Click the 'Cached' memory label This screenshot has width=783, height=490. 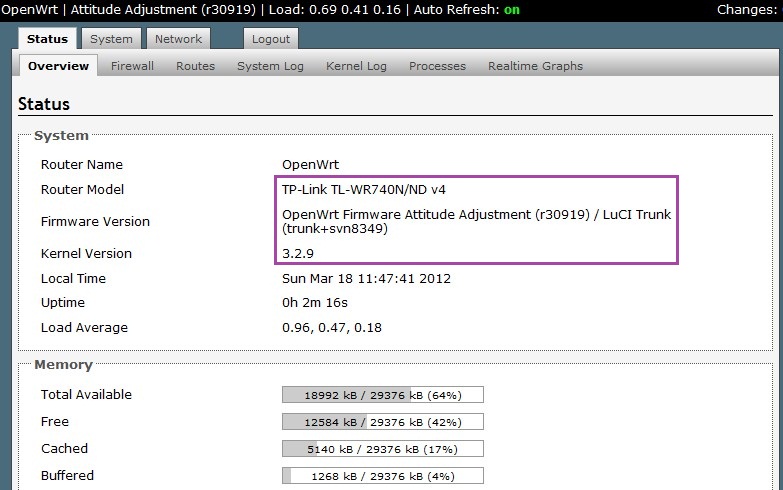64,449
